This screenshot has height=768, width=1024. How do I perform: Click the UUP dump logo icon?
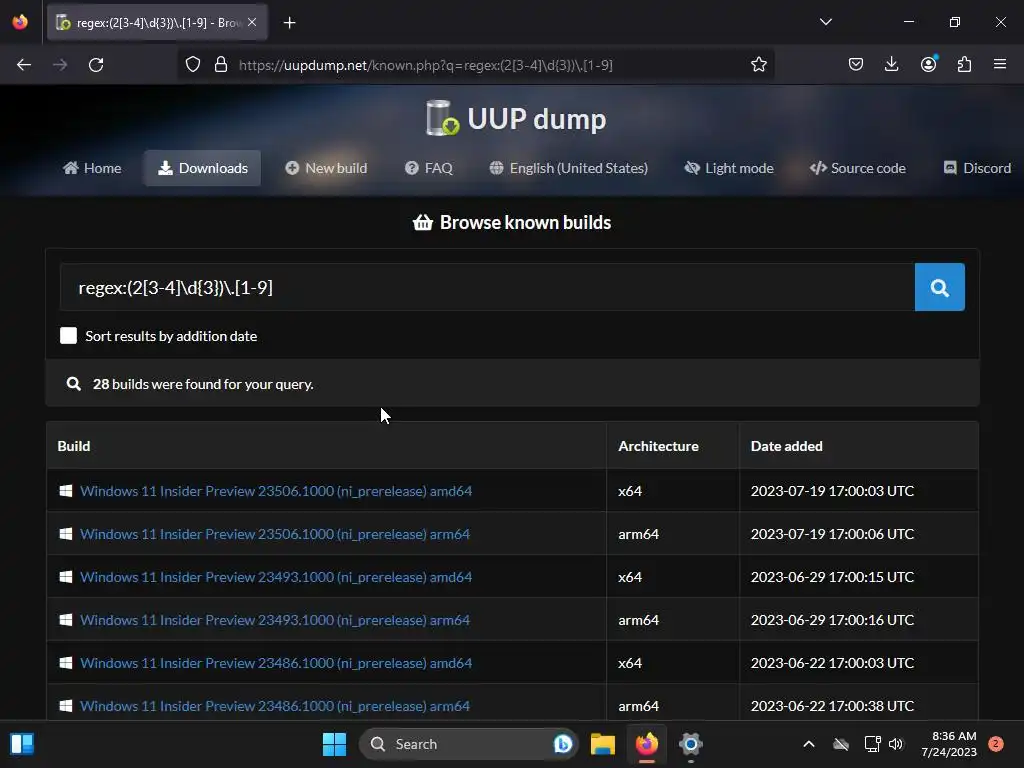(441, 118)
